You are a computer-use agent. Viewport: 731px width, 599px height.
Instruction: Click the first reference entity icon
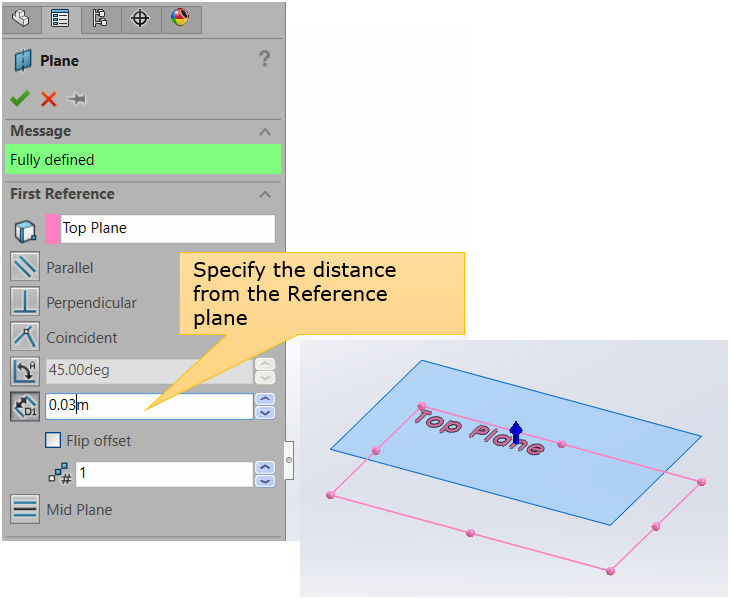(25, 231)
